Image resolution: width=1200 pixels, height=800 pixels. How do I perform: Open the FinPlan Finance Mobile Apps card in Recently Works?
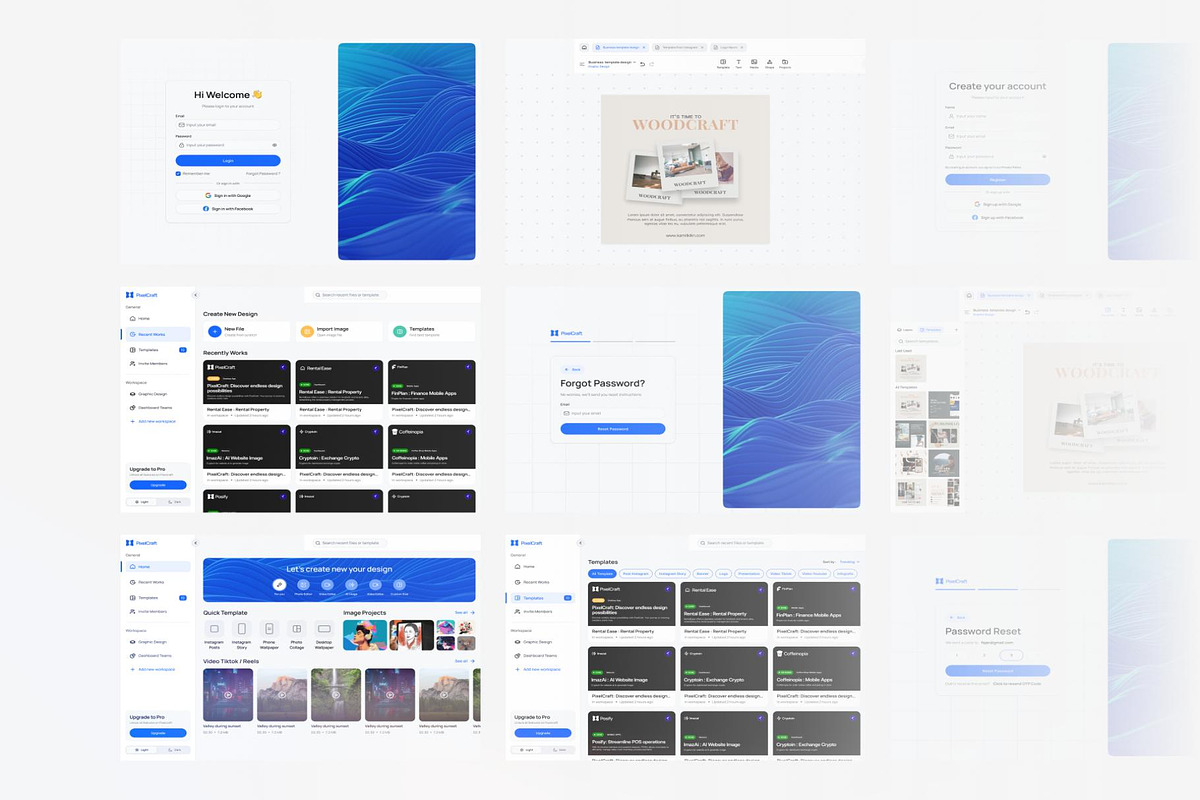click(x=432, y=389)
